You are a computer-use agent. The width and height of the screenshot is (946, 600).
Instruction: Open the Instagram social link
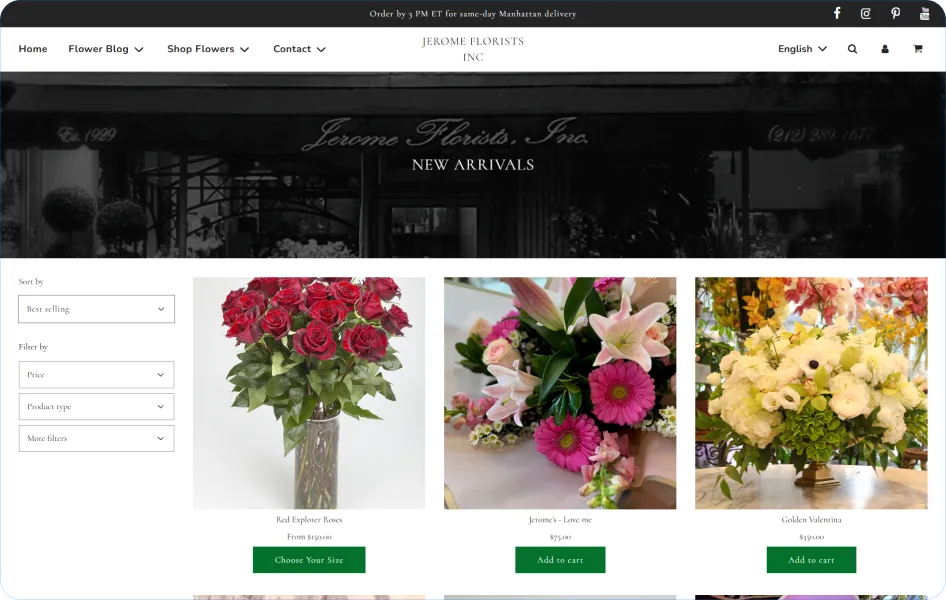(x=866, y=13)
